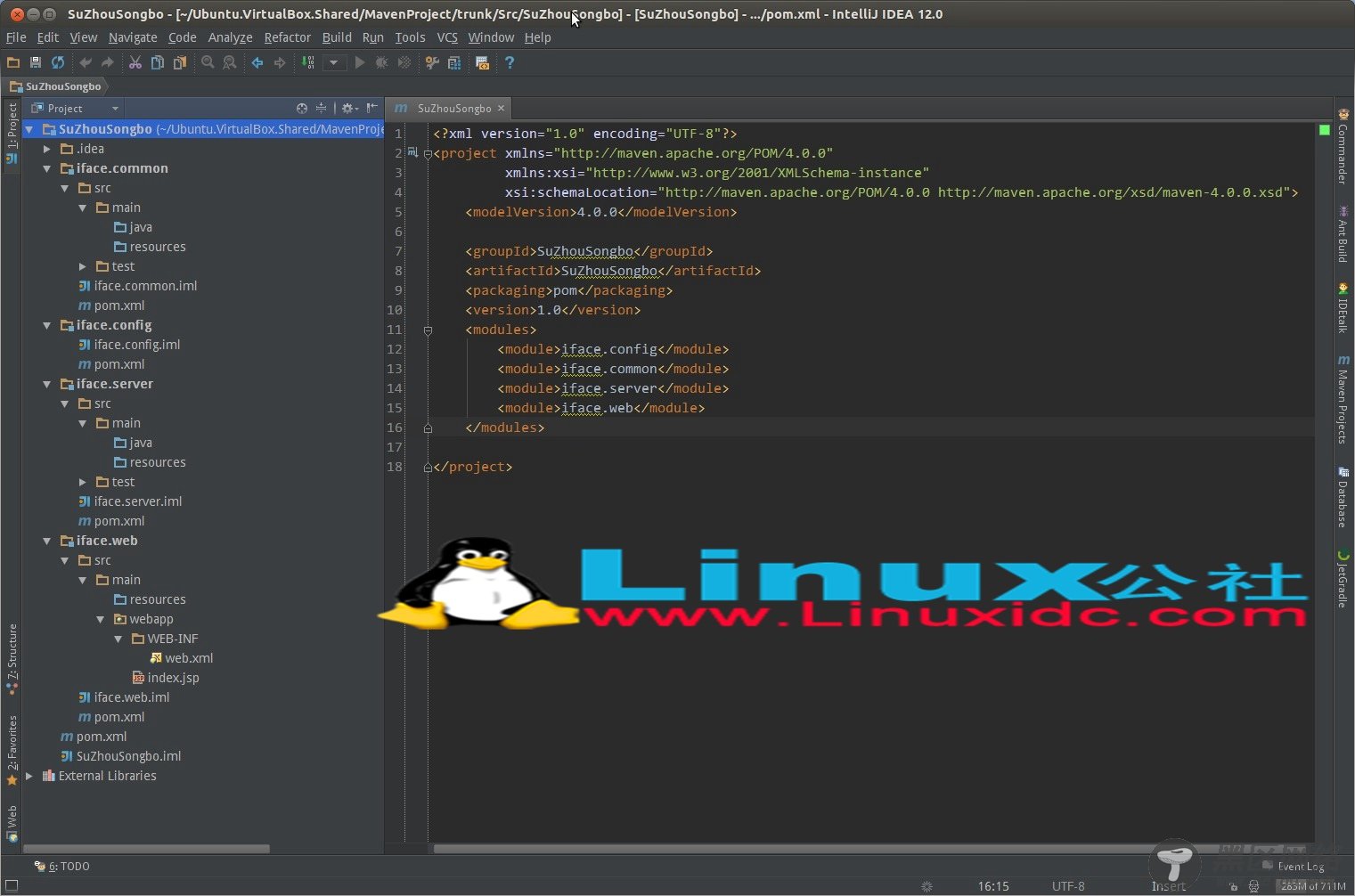Click the Redo arrow in toolbar

coord(108,62)
